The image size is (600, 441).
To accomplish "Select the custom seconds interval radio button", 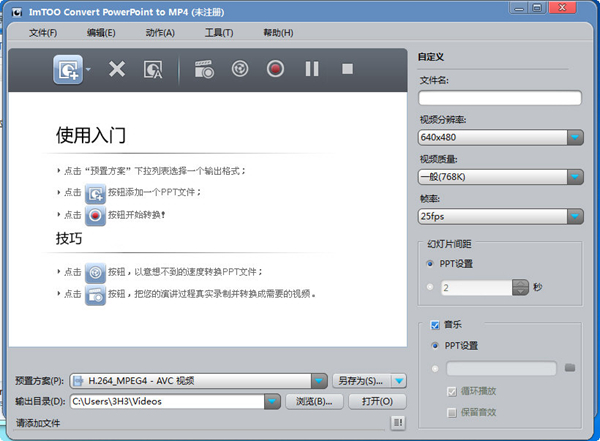I will pos(430,287).
